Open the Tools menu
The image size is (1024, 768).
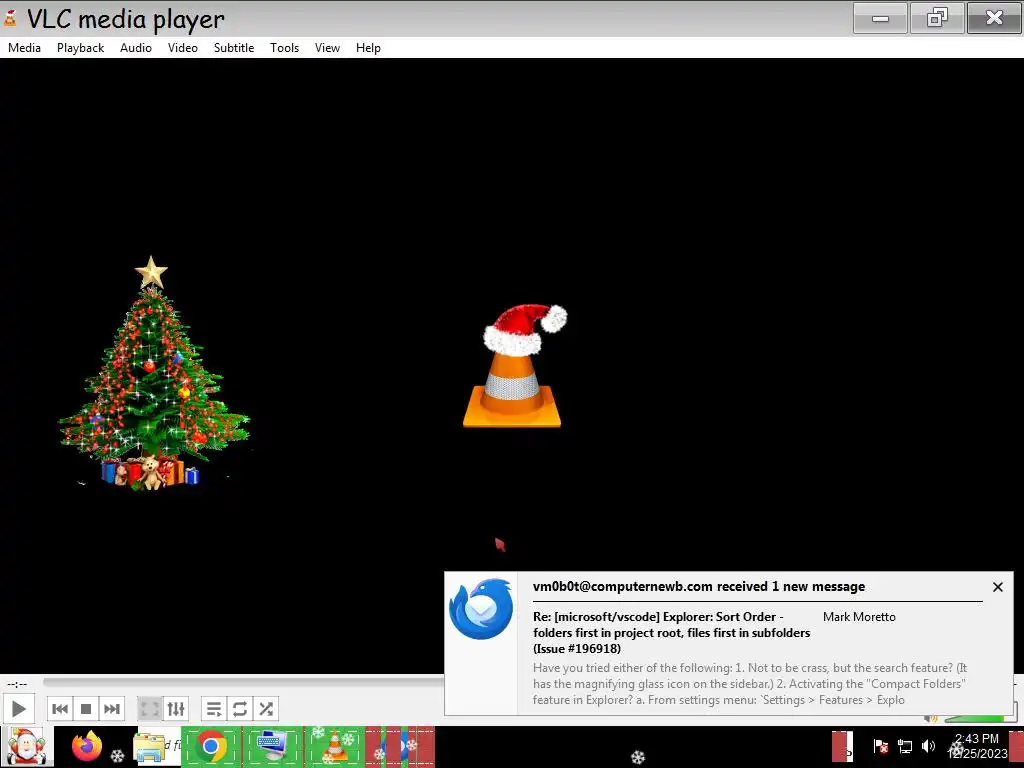point(284,48)
